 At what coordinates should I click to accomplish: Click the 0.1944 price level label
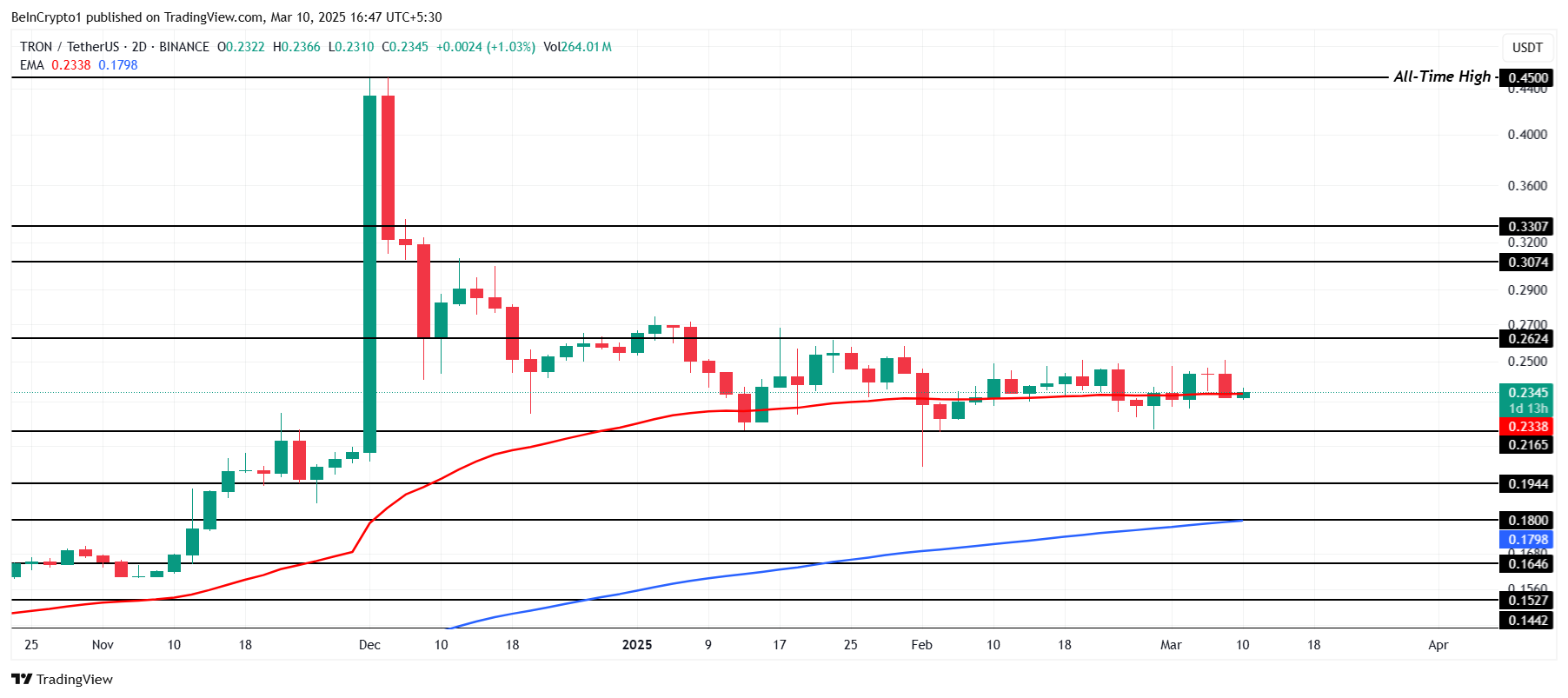(x=1527, y=484)
